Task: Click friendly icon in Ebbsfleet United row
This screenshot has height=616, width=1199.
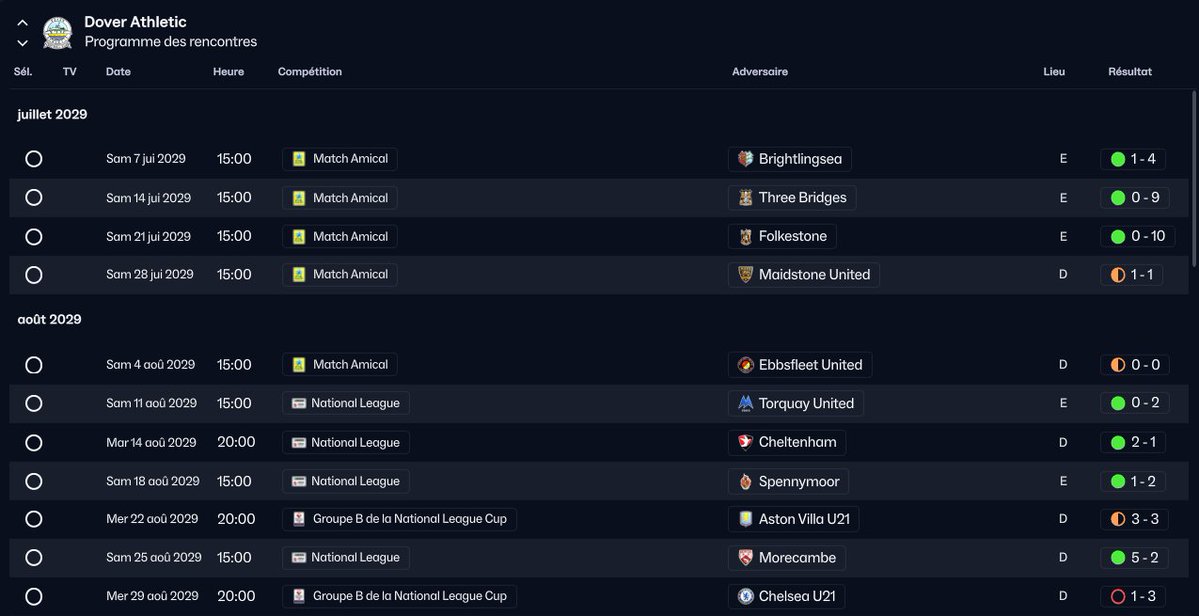Action: (x=299, y=365)
